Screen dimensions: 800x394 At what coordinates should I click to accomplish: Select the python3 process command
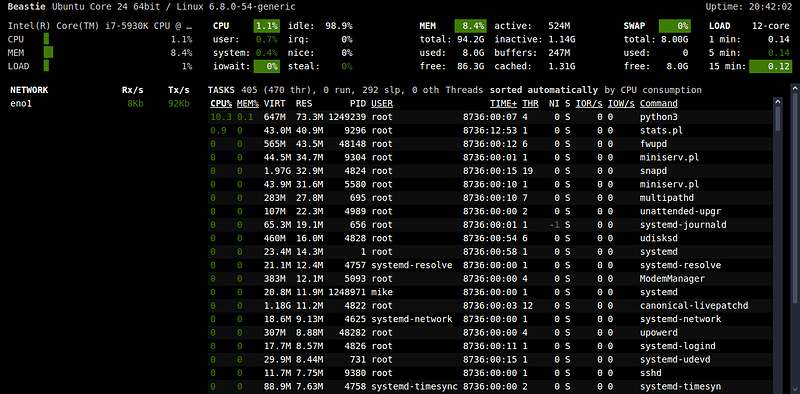pos(659,117)
